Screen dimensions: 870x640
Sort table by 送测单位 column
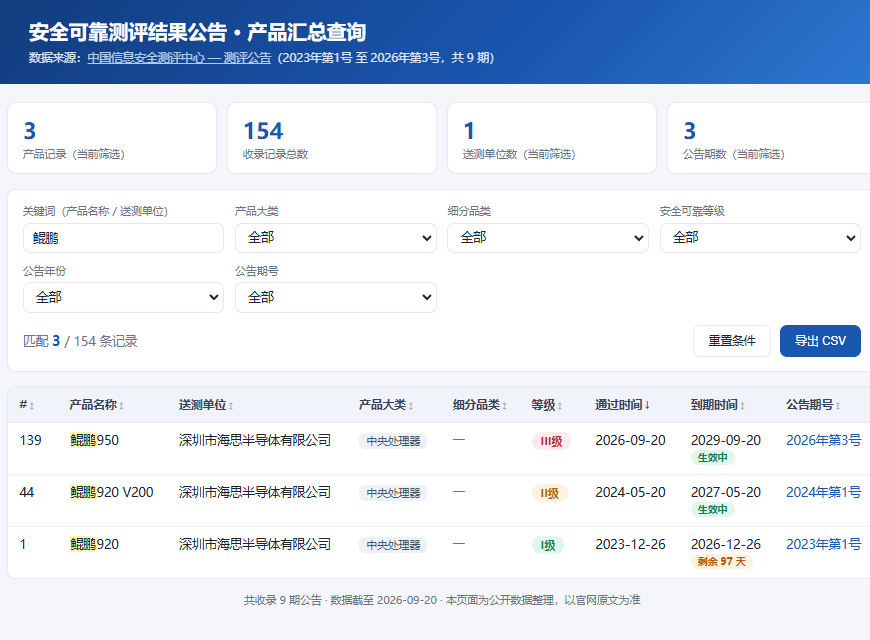click(x=206, y=405)
